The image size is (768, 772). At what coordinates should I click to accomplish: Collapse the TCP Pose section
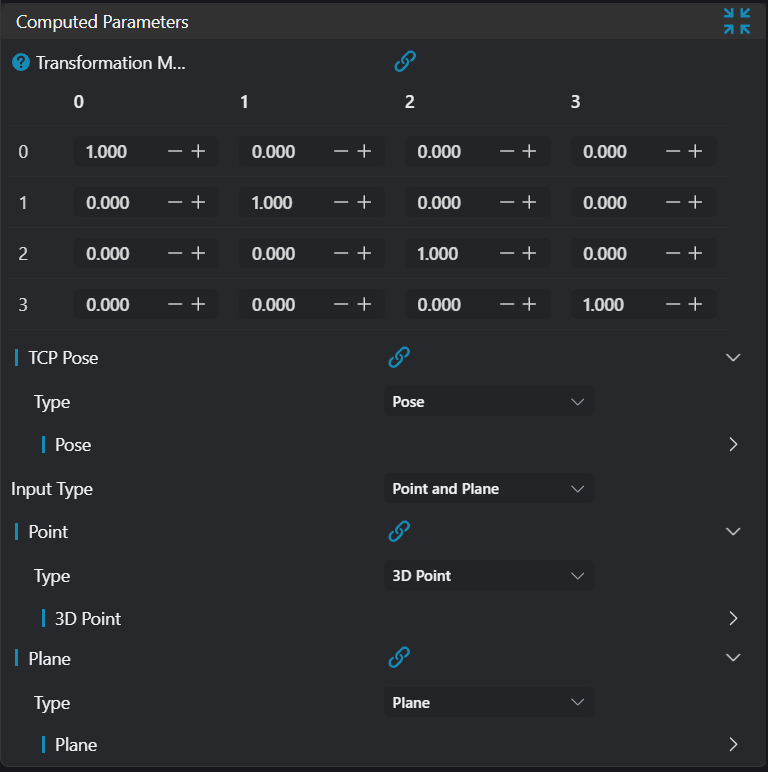(733, 357)
